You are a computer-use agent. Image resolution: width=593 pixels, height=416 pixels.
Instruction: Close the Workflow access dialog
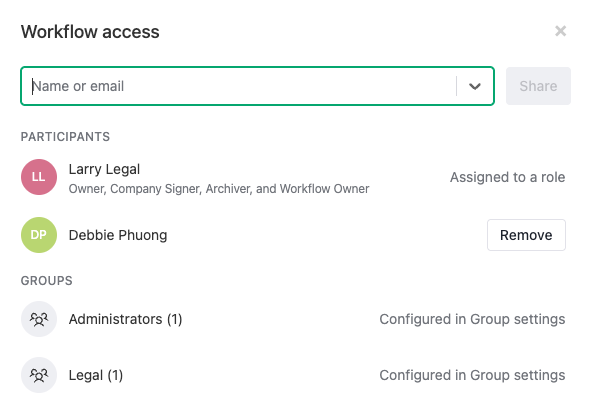(x=560, y=31)
